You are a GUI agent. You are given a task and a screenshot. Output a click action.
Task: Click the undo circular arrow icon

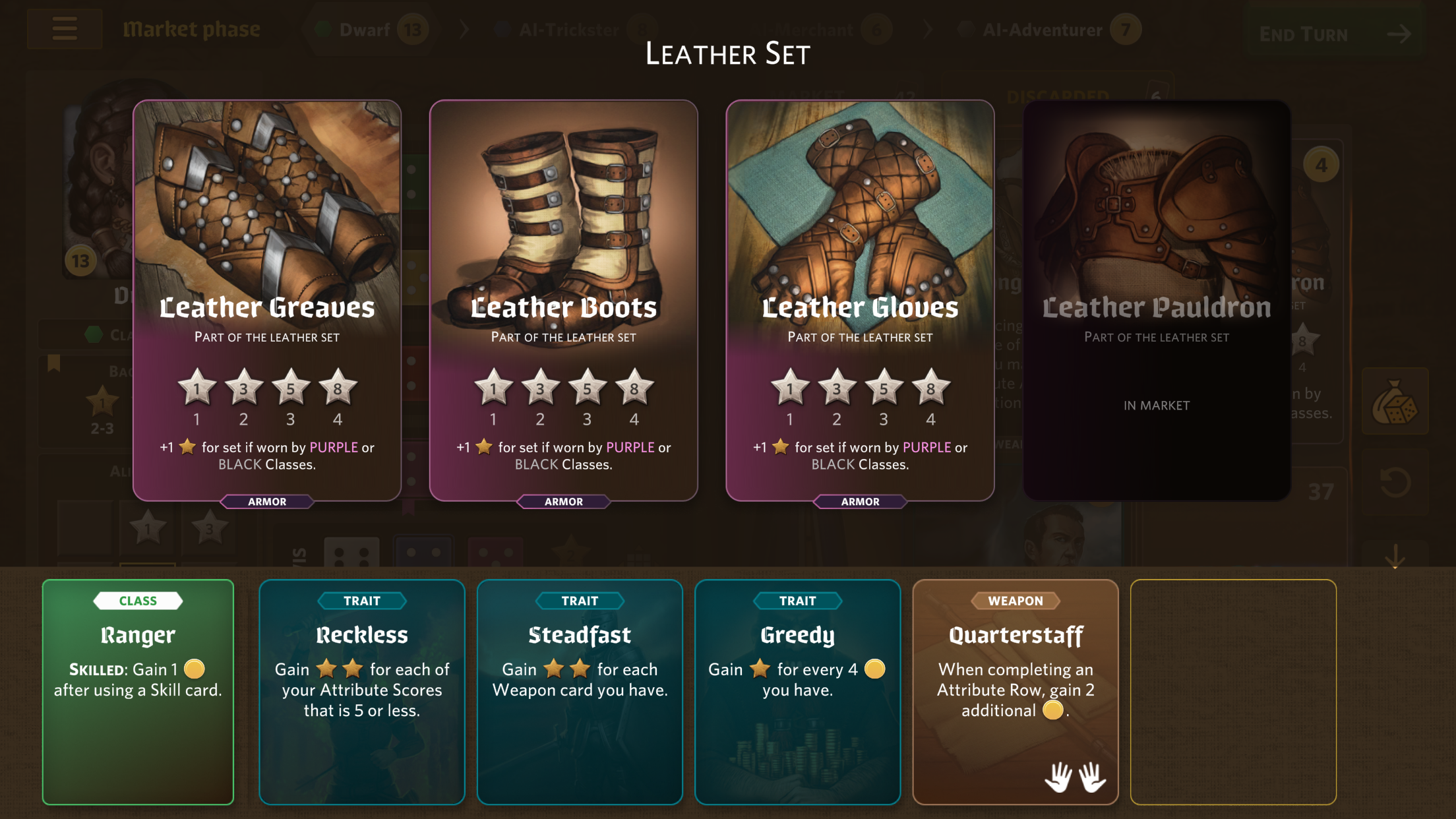(x=1395, y=483)
